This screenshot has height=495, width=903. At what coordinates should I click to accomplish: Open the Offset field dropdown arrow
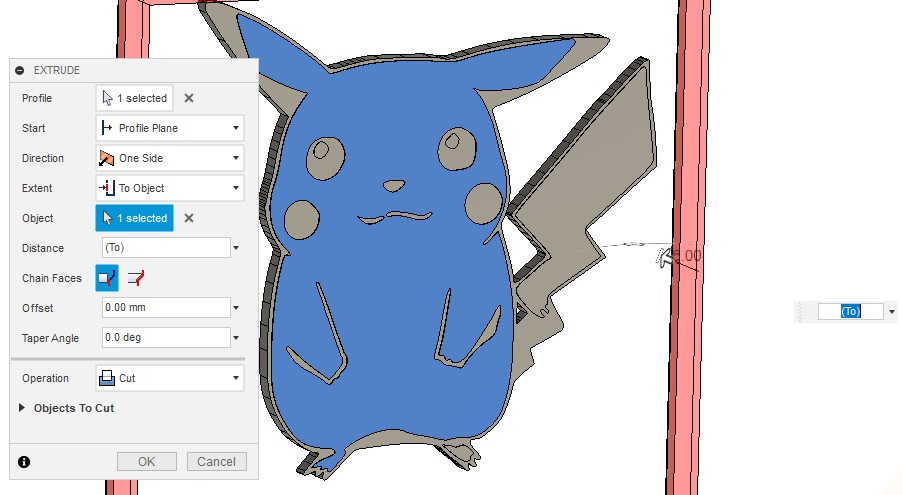pyautogui.click(x=236, y=308)
